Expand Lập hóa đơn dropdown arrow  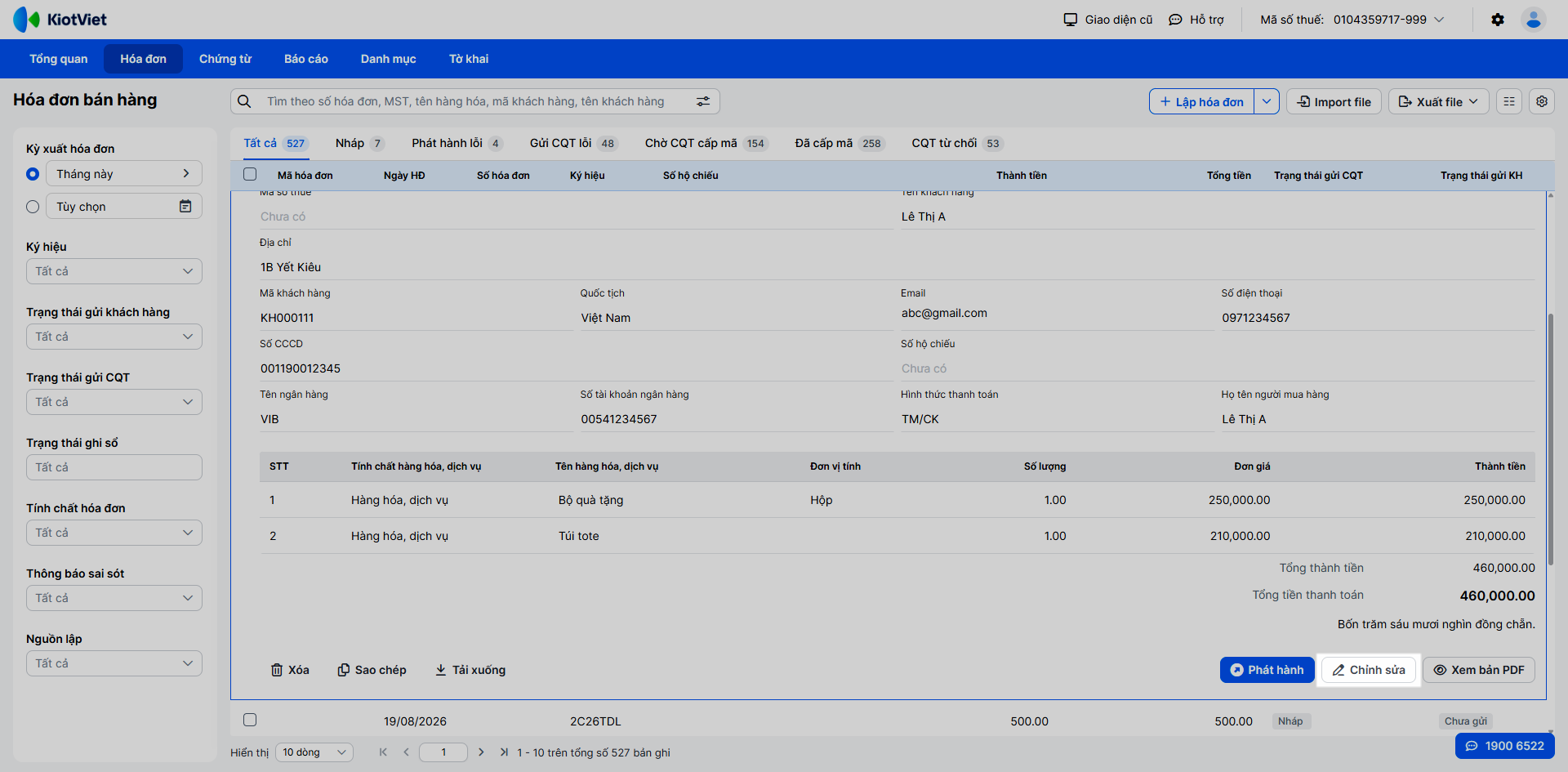click(1267, 101)
